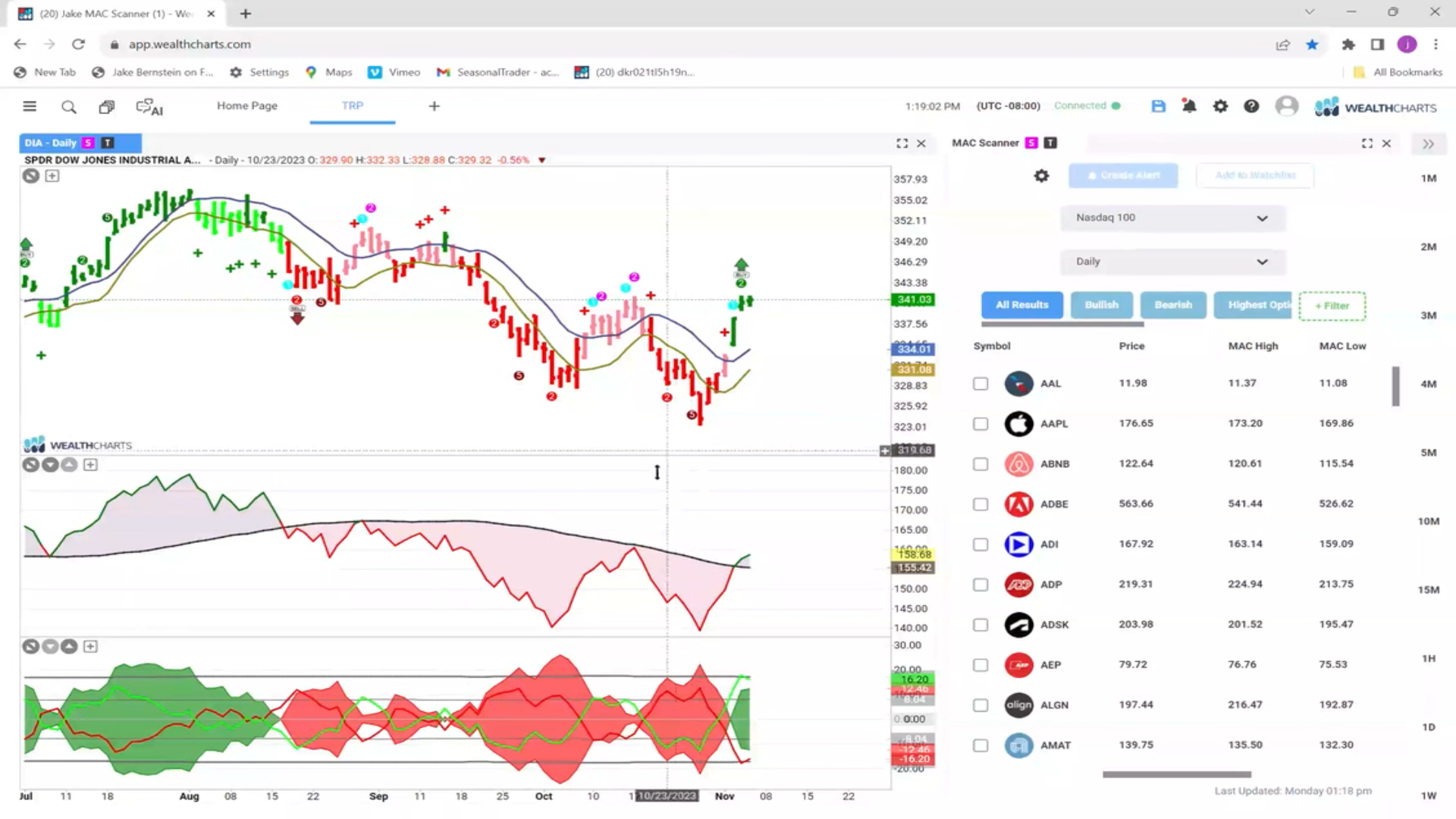
Task: Tick the ABNB row checkbox
Action: click(x=981, y=464)
